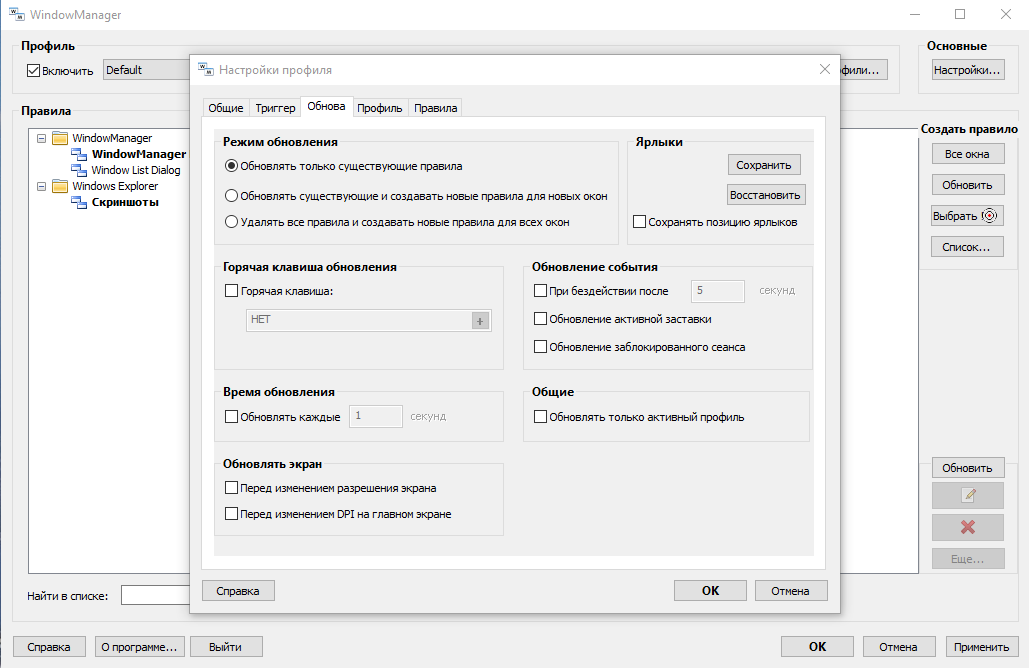This screenshot has height=668, width=1029.
Task: Click the Все окна button
Action: (968, 154)
